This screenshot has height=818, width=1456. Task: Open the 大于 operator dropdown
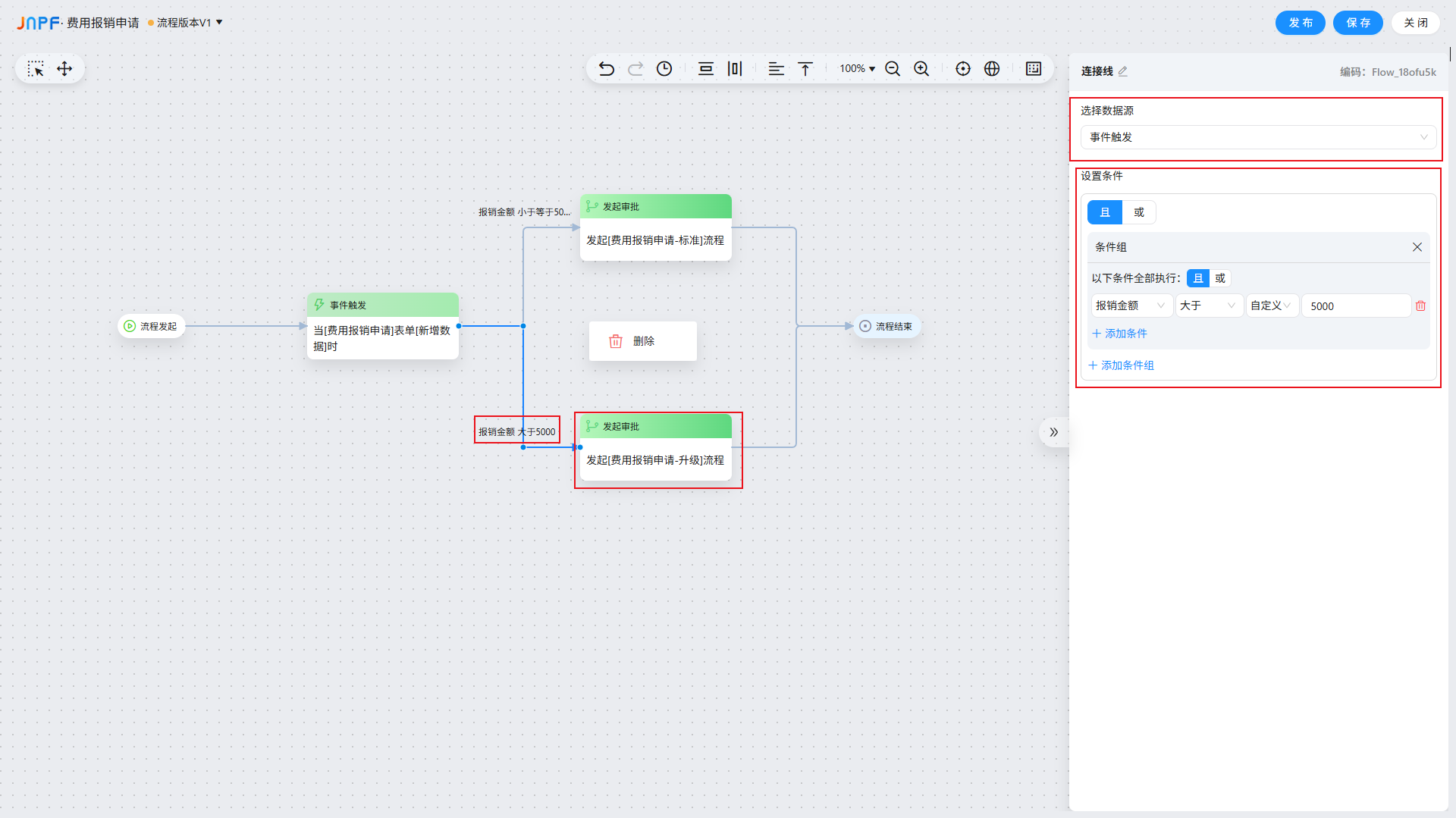point(1208,306)
